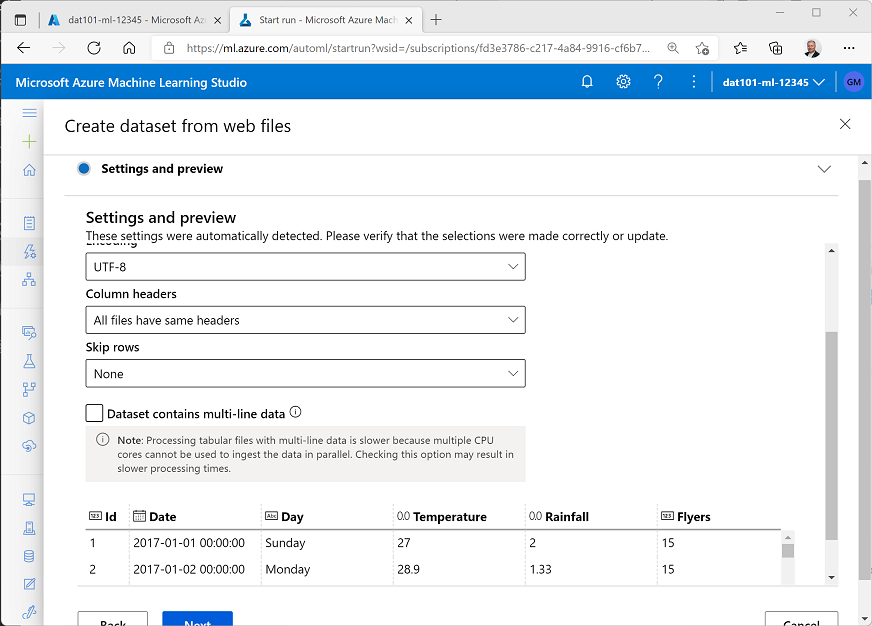Open the UTF-8 encoding dropdown

(x=305, y=267)
